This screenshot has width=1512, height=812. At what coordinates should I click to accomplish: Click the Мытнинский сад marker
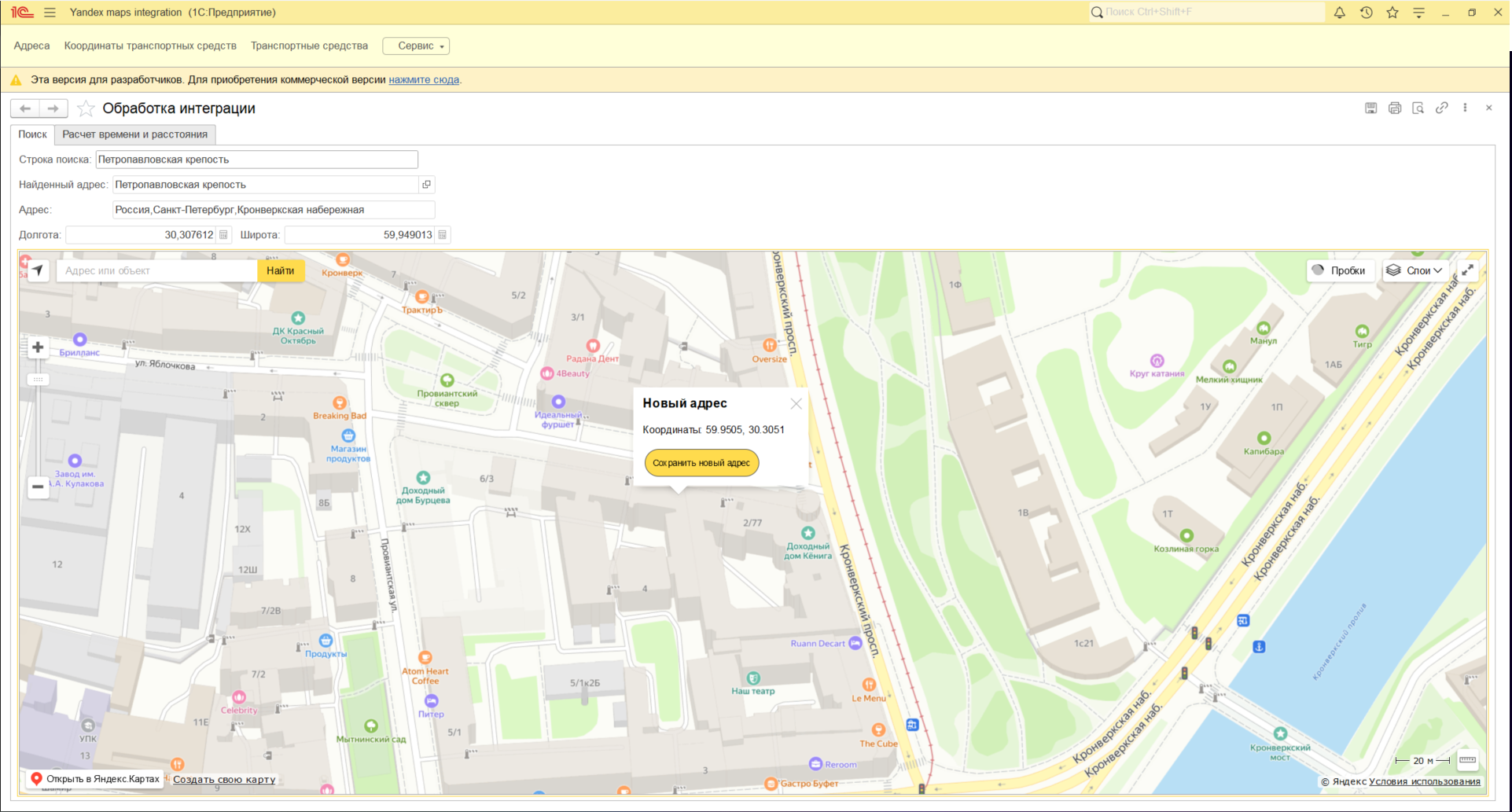[x=371, y=726]
